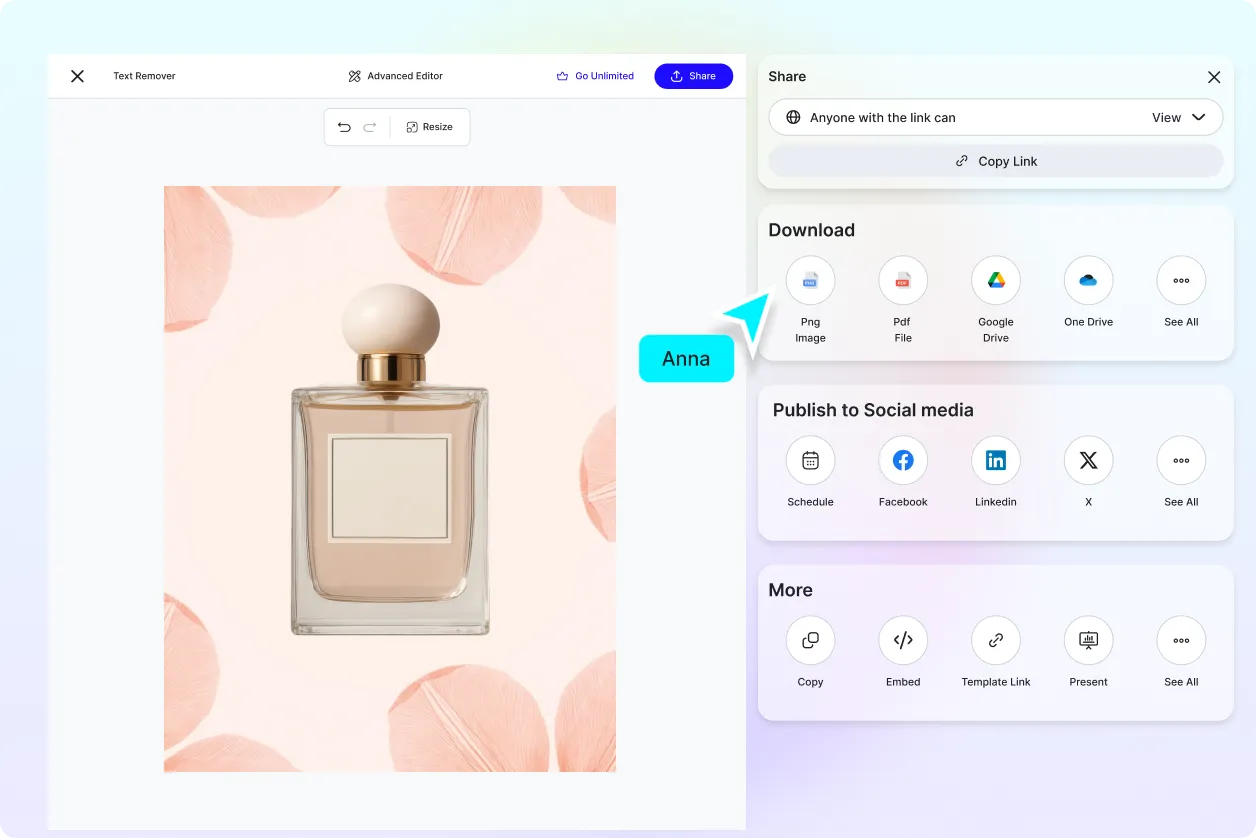The height and width of the screenshot is (838, 1256).
Task: Copy the shareable link
Action: (x=995, y=160)
